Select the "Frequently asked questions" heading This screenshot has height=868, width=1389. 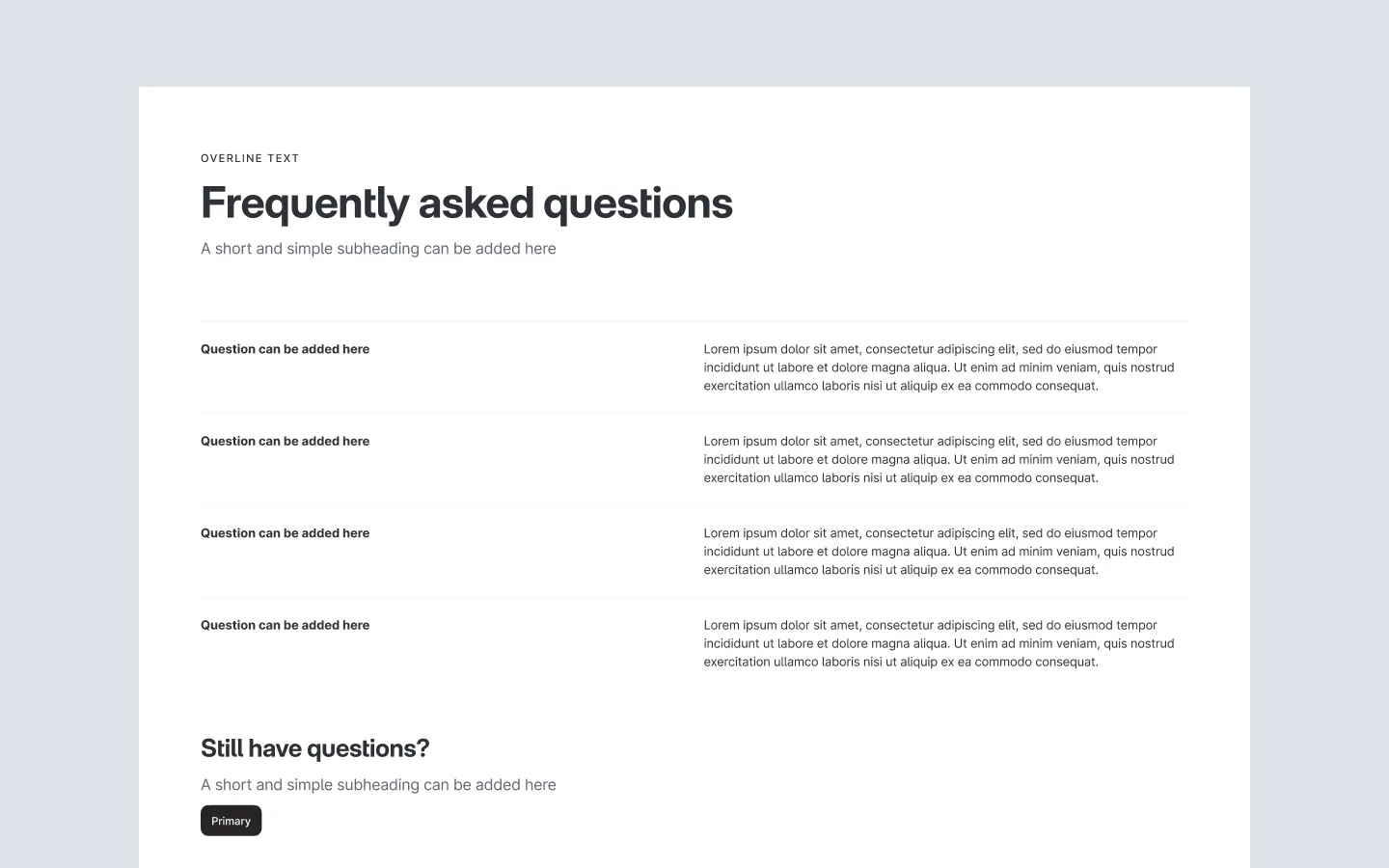click(x=467, y=203)
